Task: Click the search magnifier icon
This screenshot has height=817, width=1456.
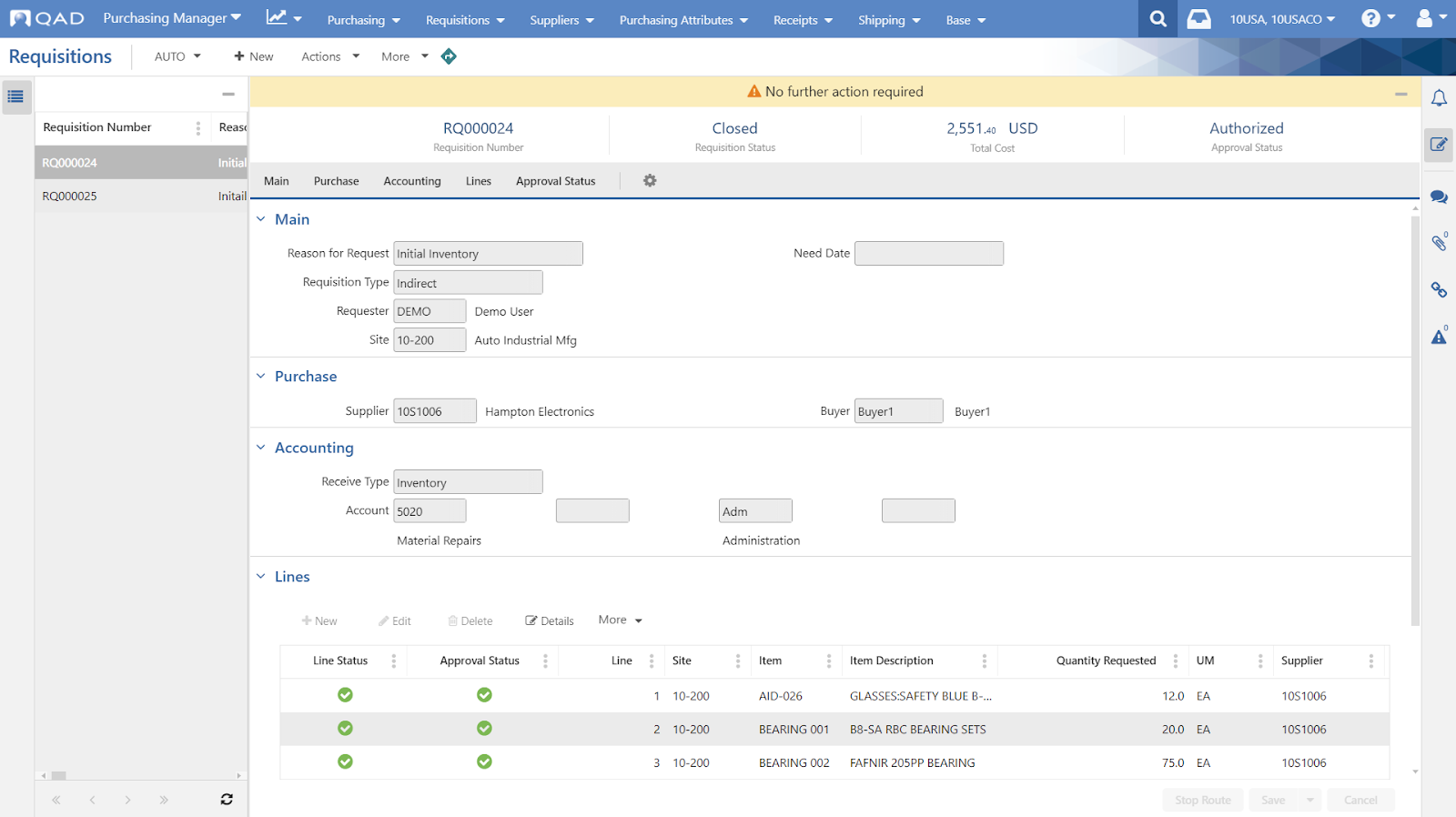Action: pyautogui.click(x=1158, y=19)
